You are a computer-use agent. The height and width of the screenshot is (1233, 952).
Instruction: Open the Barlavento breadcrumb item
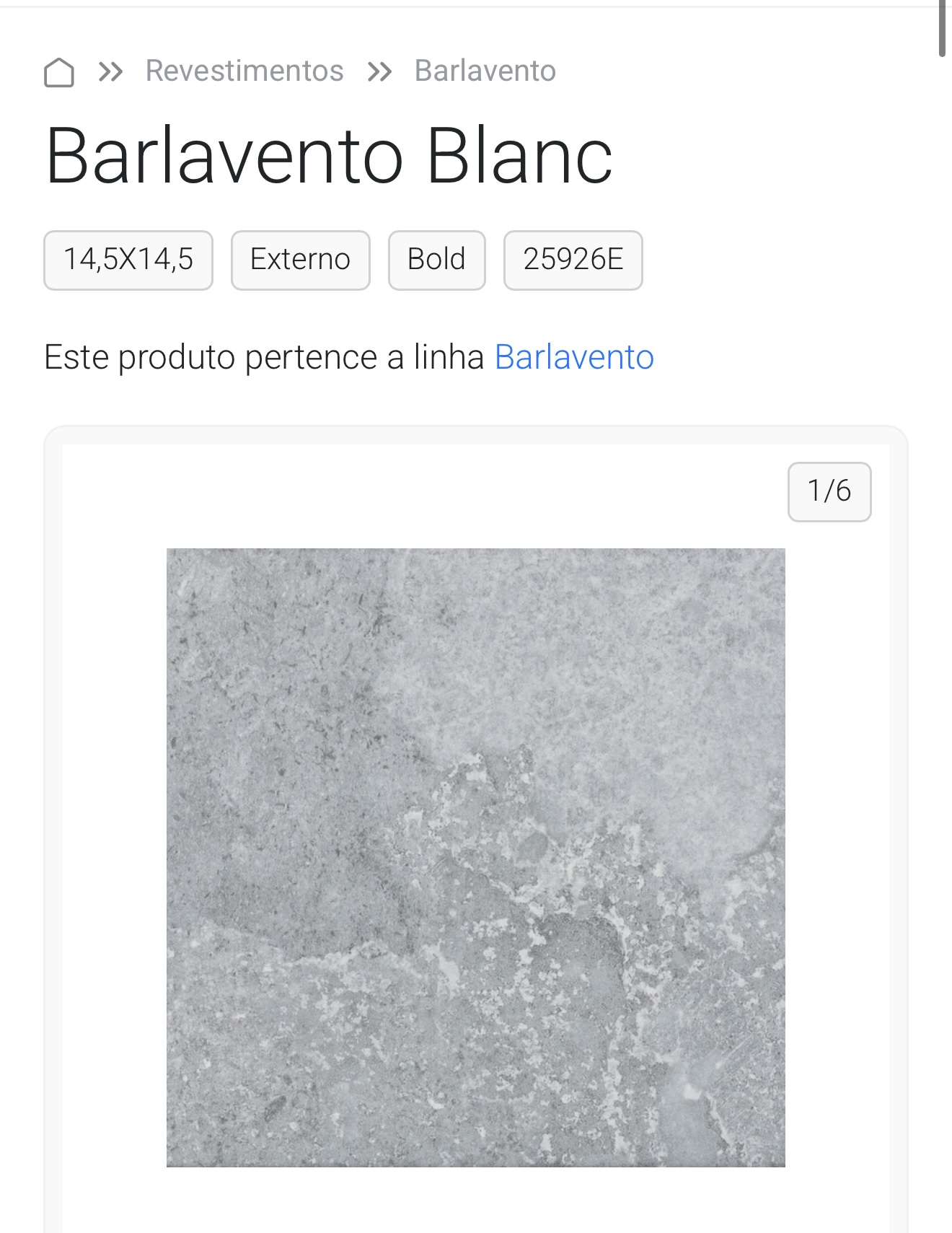pos(485,71)
